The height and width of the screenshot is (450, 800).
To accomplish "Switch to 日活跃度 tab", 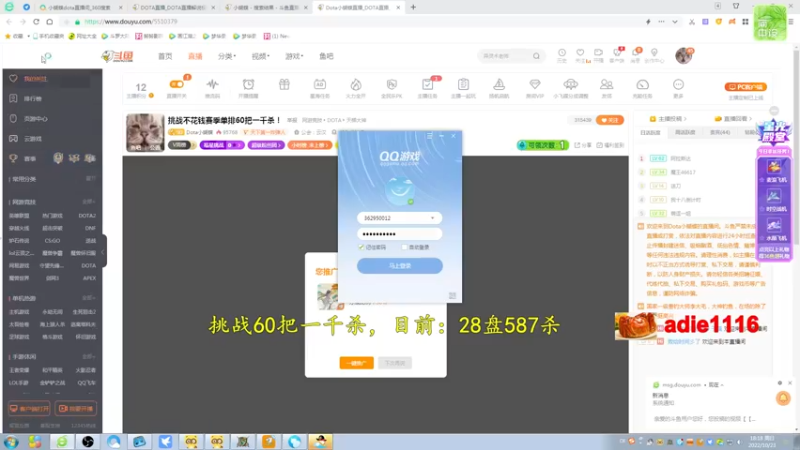I will 650,133.
